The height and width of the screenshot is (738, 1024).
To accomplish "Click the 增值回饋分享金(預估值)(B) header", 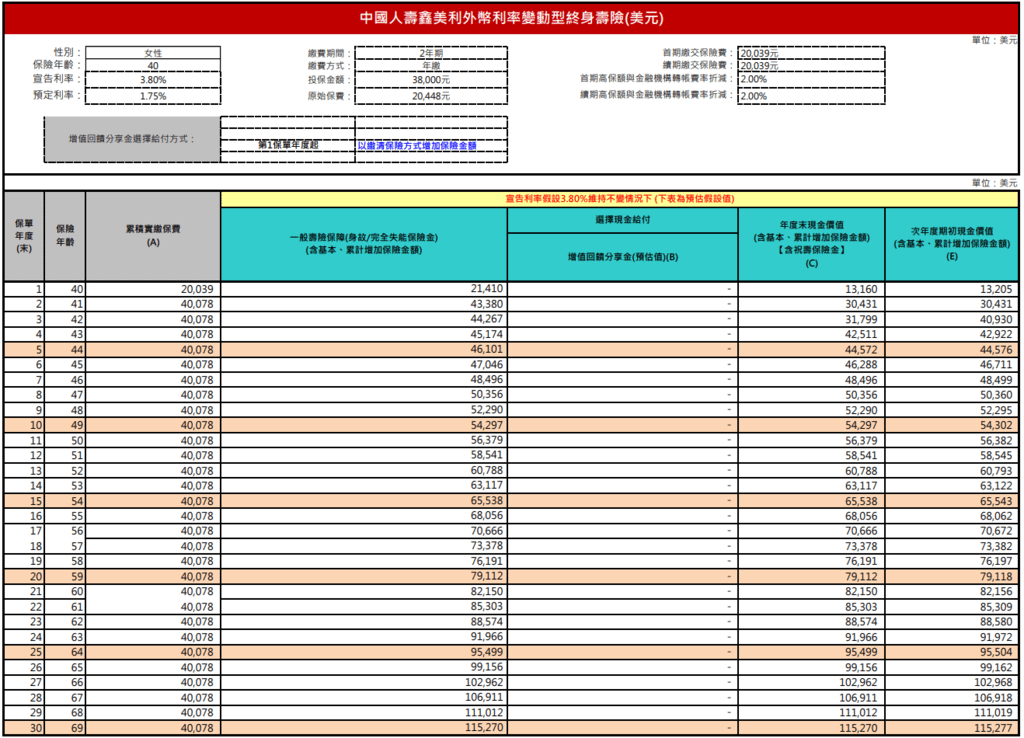I will pos(622,257).
